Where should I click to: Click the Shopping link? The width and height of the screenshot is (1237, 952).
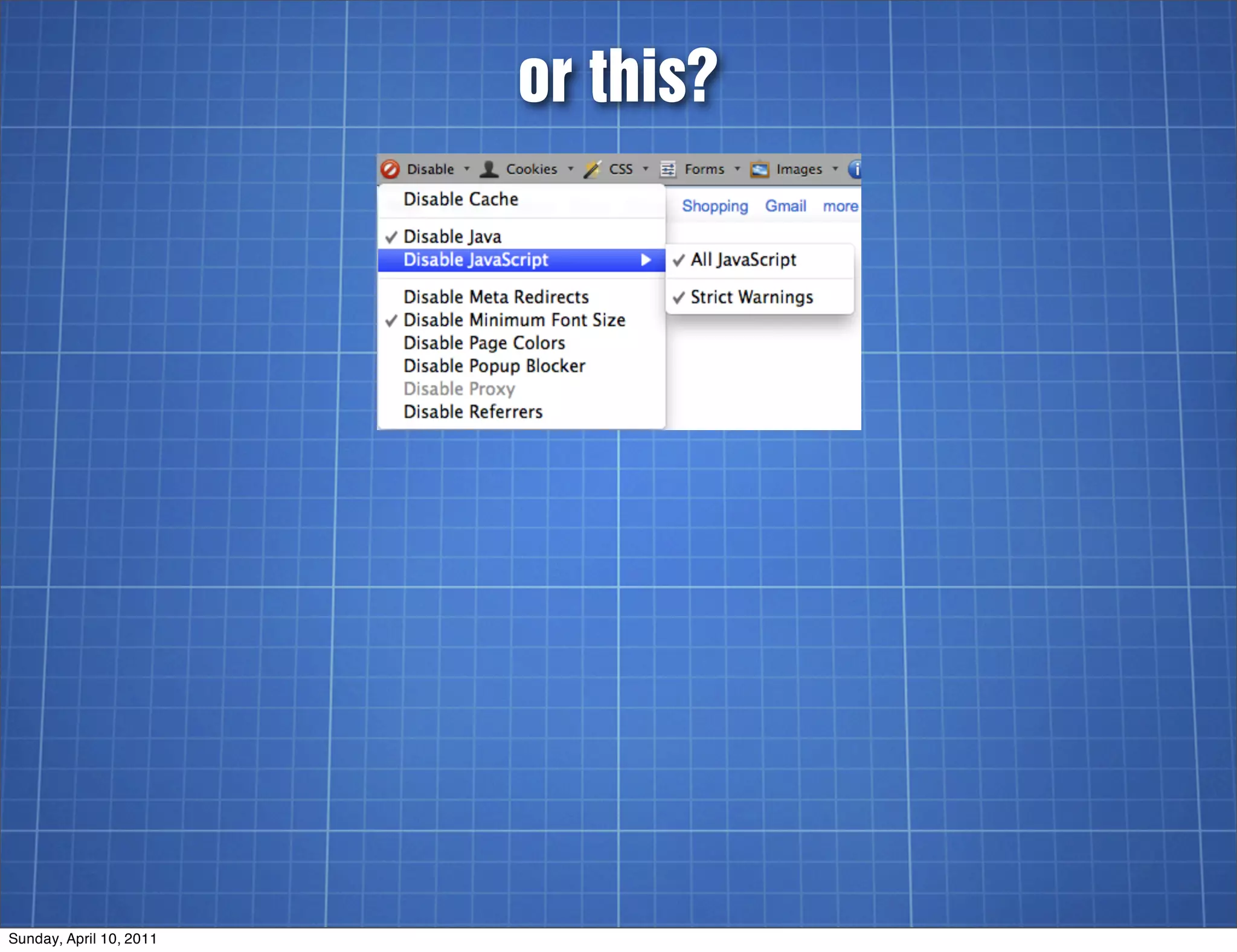(715, 206)
